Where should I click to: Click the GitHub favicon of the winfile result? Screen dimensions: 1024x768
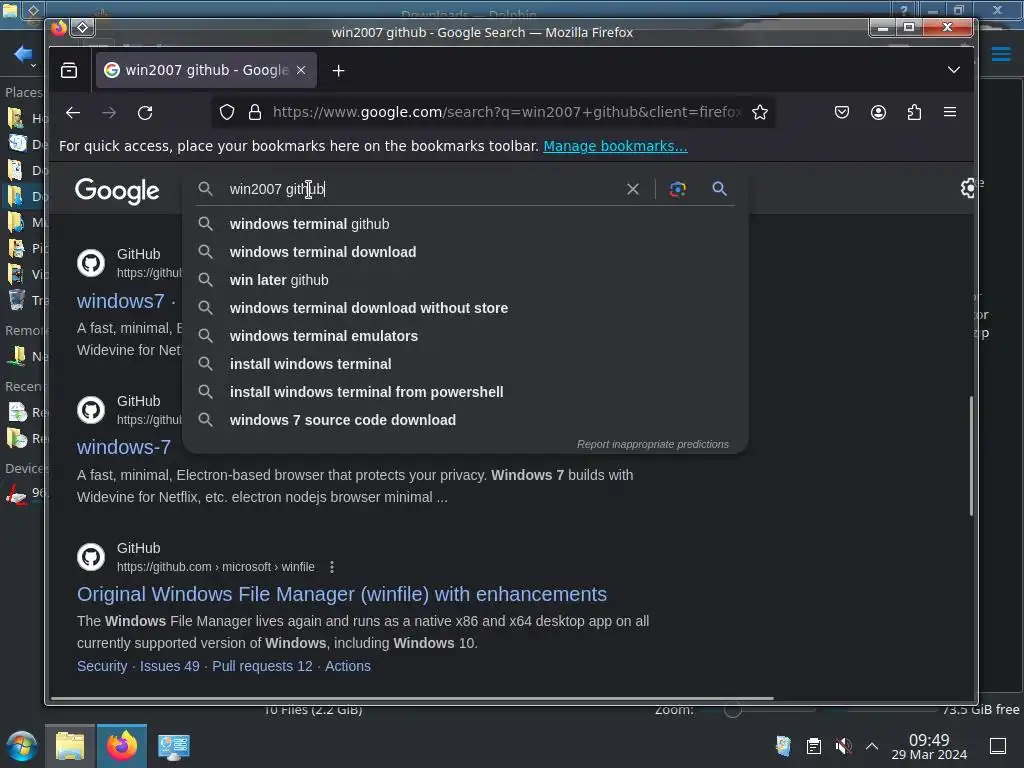(91, 557)
